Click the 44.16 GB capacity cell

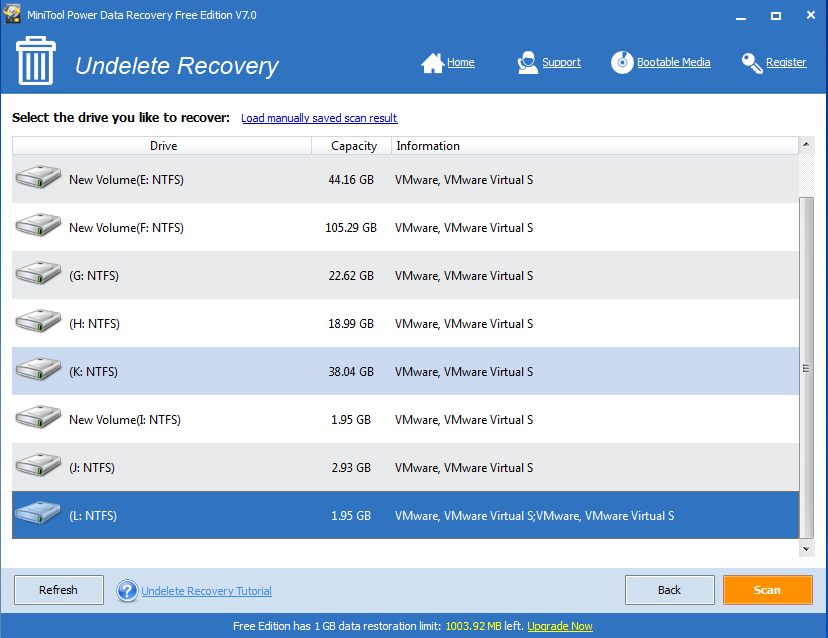(x=351, y=180)
